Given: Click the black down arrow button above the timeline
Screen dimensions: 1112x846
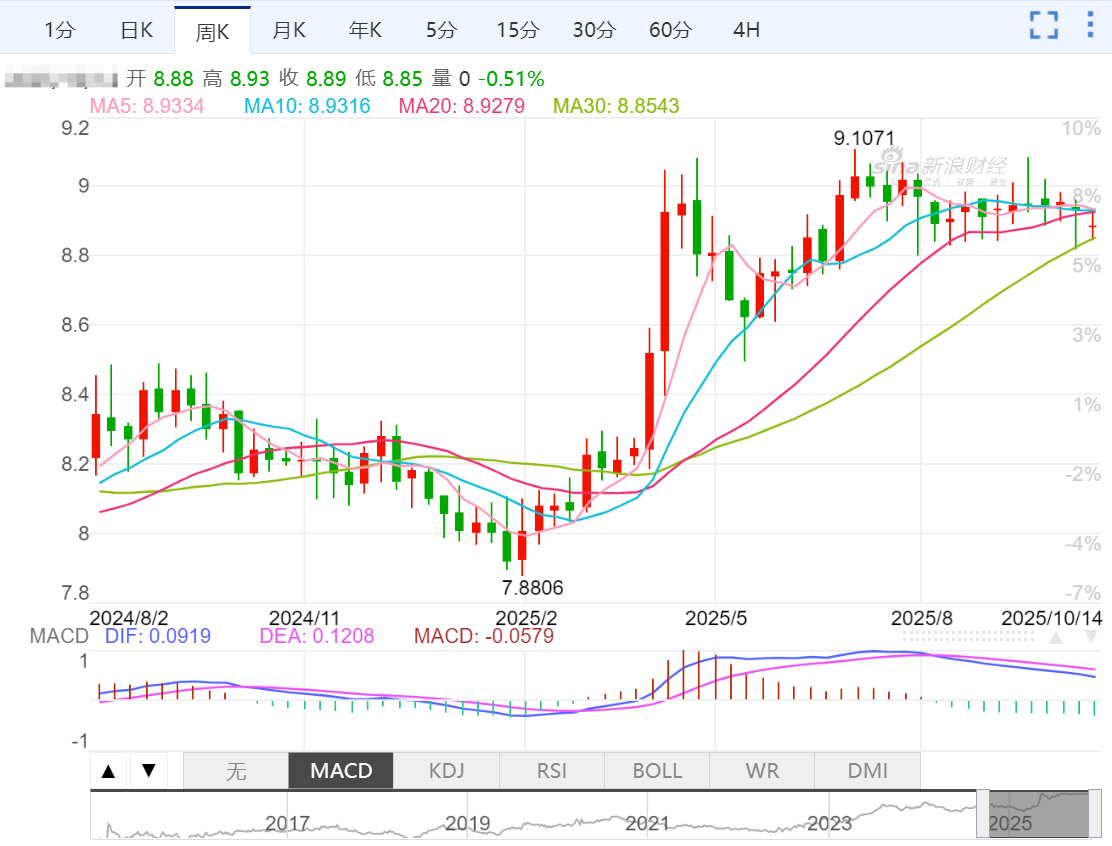Looking at the screenshot, I should (148, 771).
